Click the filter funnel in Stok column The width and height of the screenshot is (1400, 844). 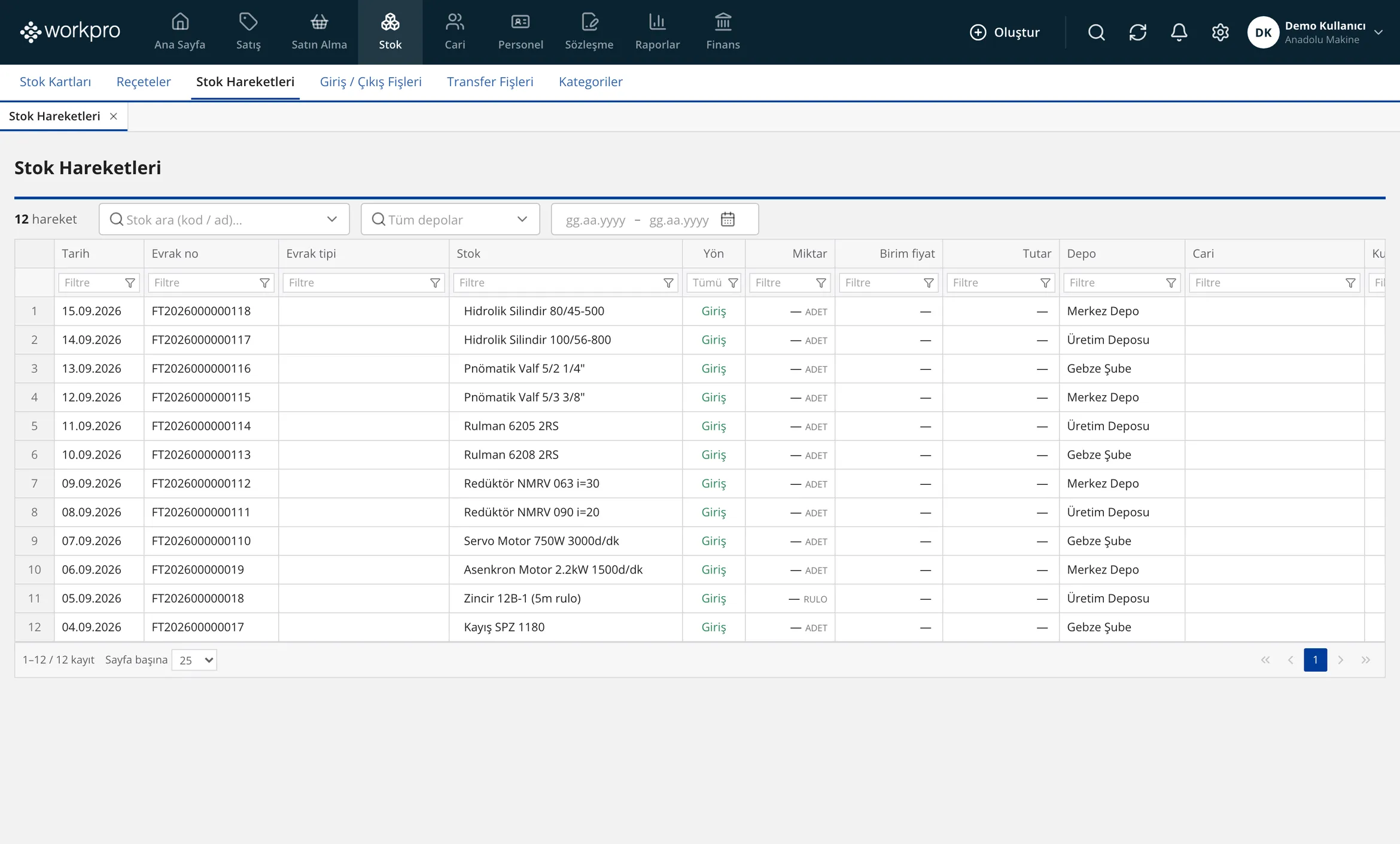(x=668, y=283)
